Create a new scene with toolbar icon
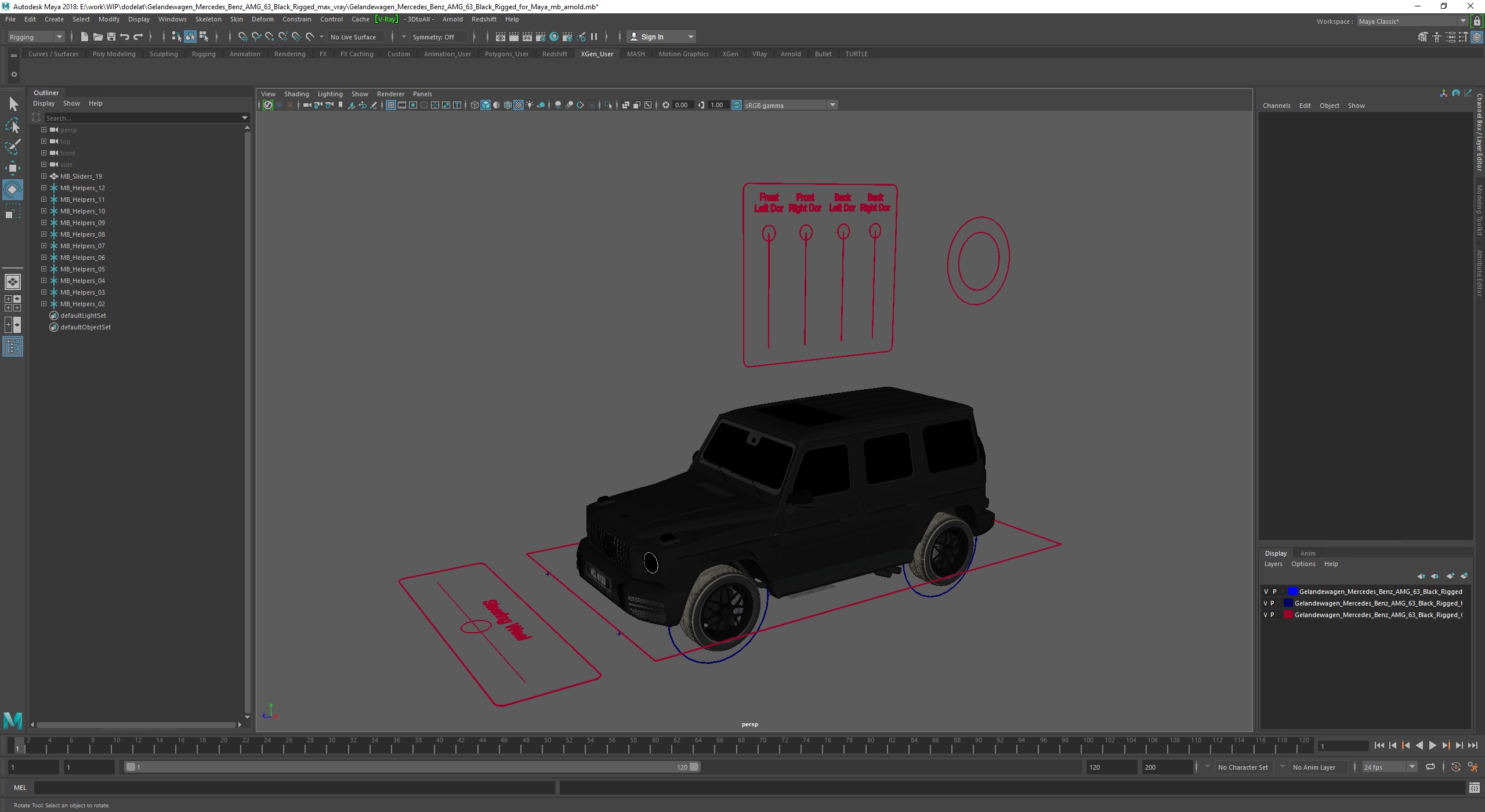The width and height of the screenshot is (1485, 812). [84, 37]
